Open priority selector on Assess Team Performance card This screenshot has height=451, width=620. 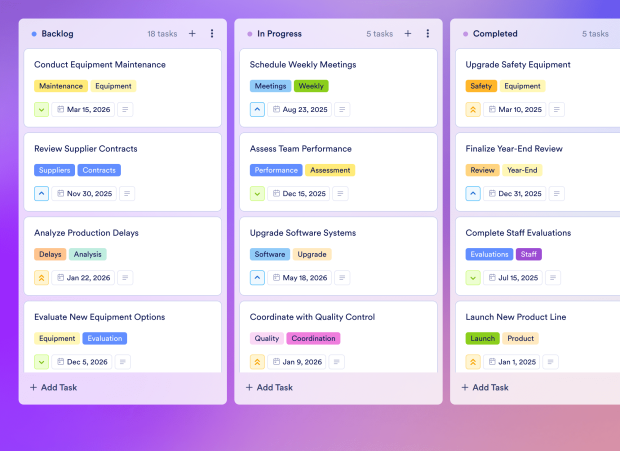tap(257, 194)
